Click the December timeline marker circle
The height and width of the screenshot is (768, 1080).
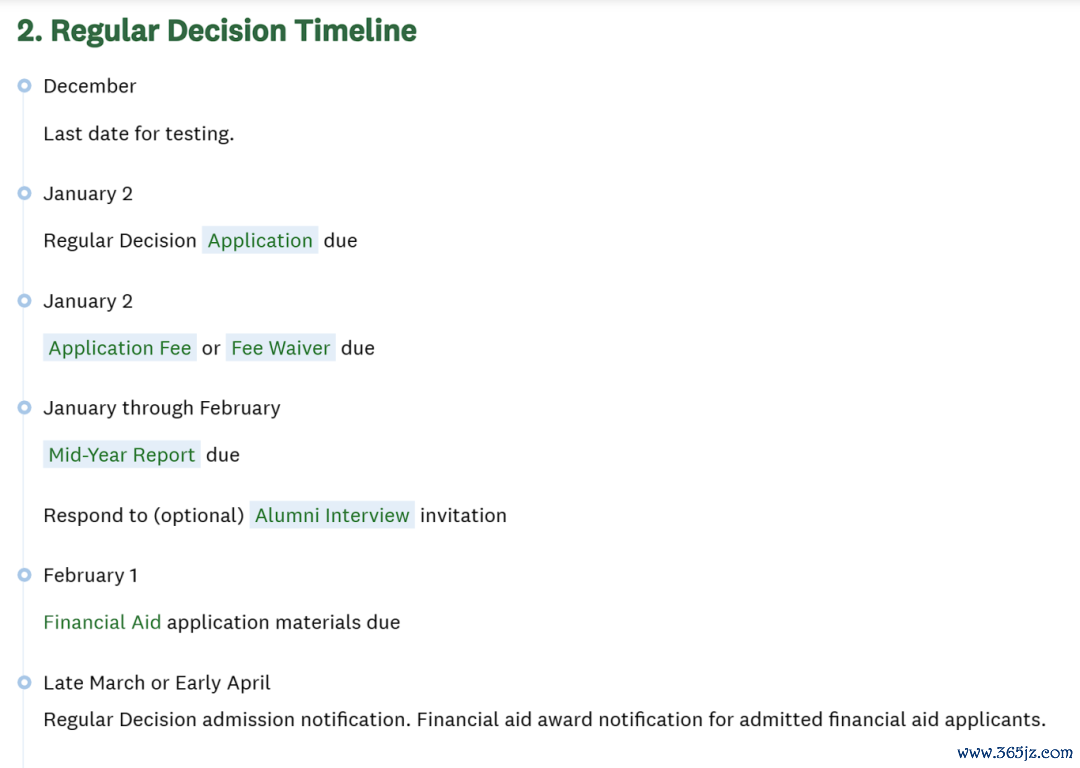click(25, 86)
